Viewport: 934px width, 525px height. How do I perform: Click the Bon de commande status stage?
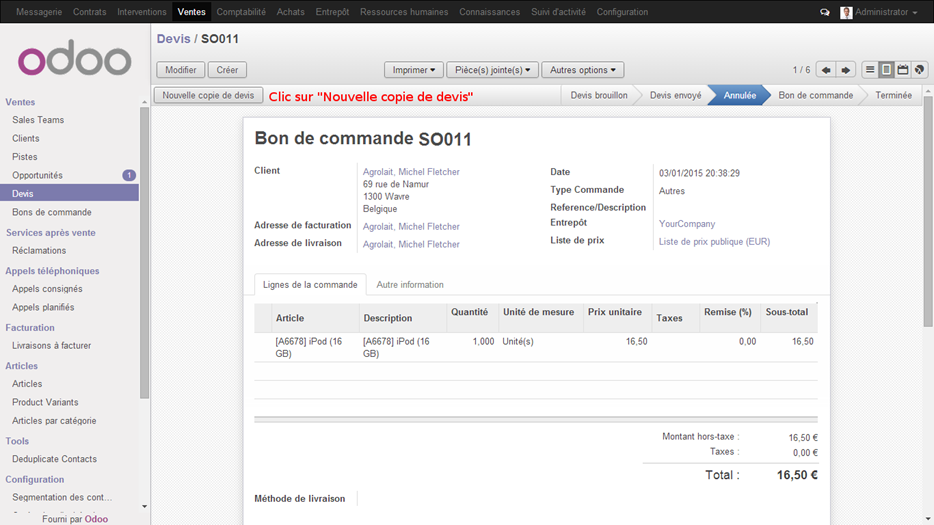pyautogui.click(x=815, y=95)
